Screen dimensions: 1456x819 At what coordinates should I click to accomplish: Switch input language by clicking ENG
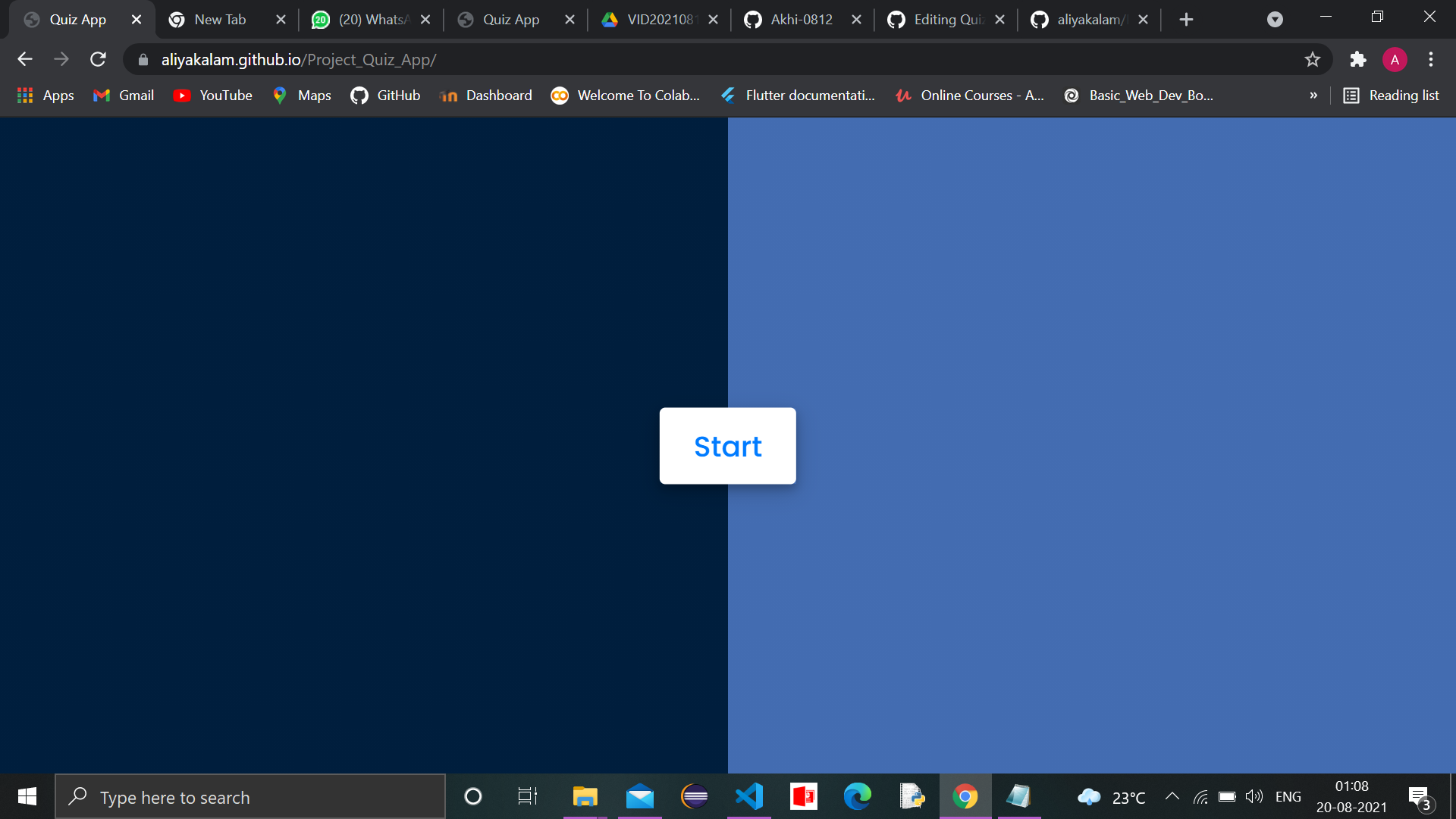point(1289,796)
